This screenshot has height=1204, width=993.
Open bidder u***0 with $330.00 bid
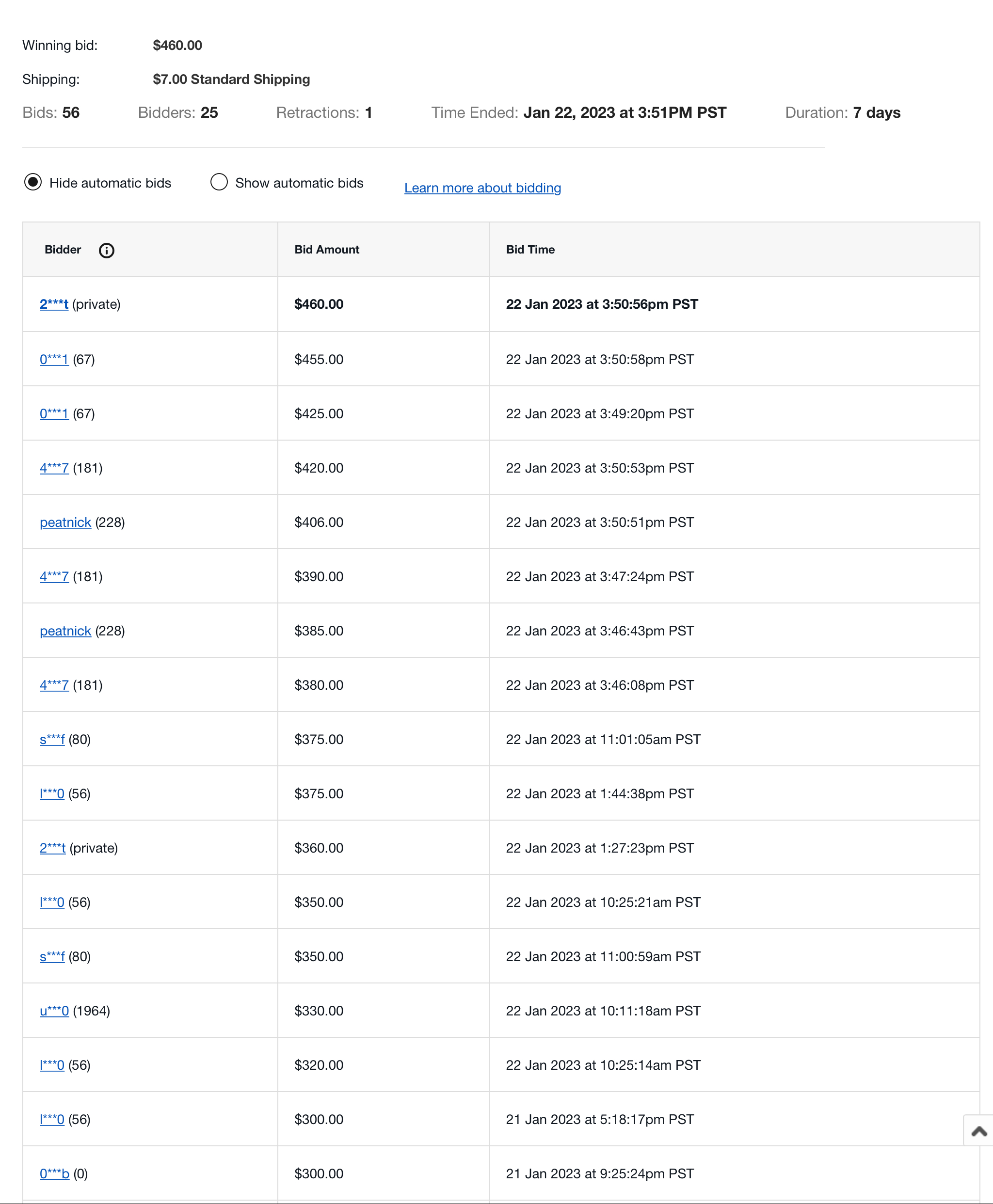pos(54,1012)
